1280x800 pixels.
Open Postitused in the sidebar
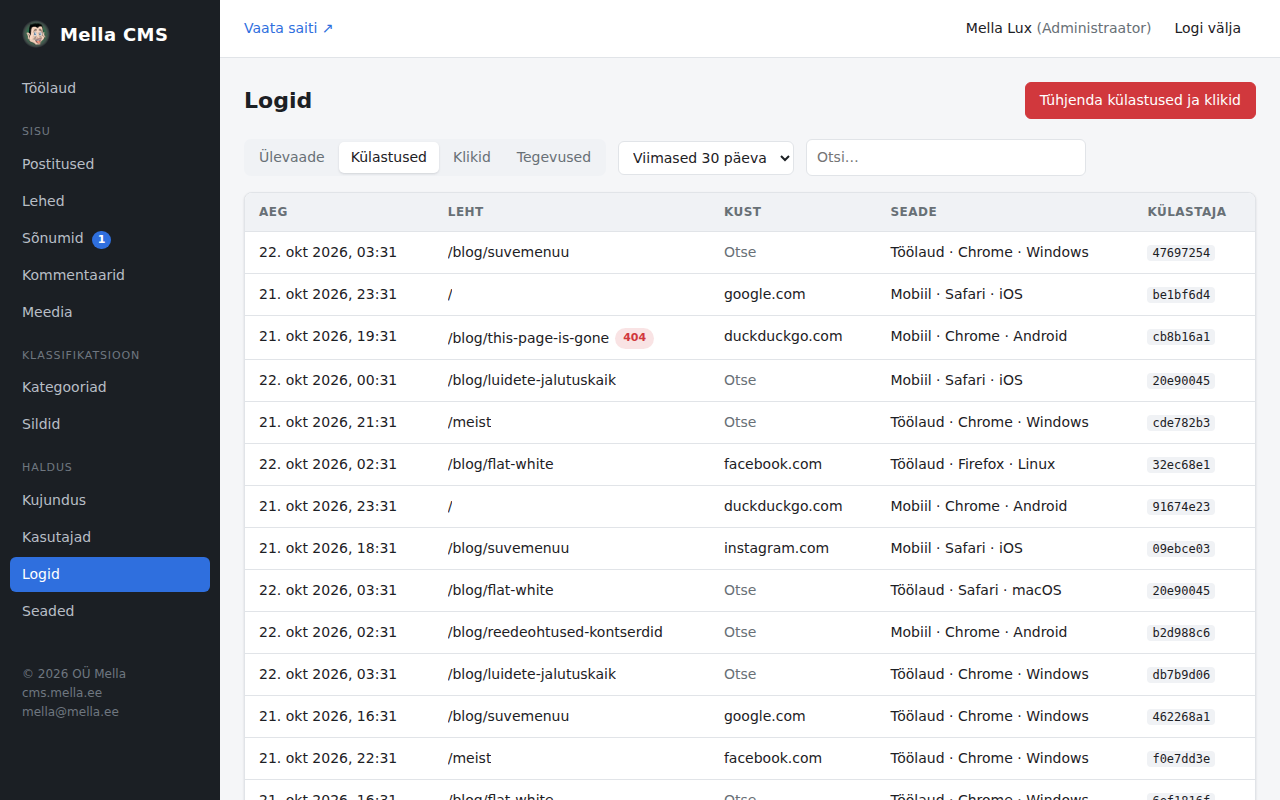click(110, 164)
